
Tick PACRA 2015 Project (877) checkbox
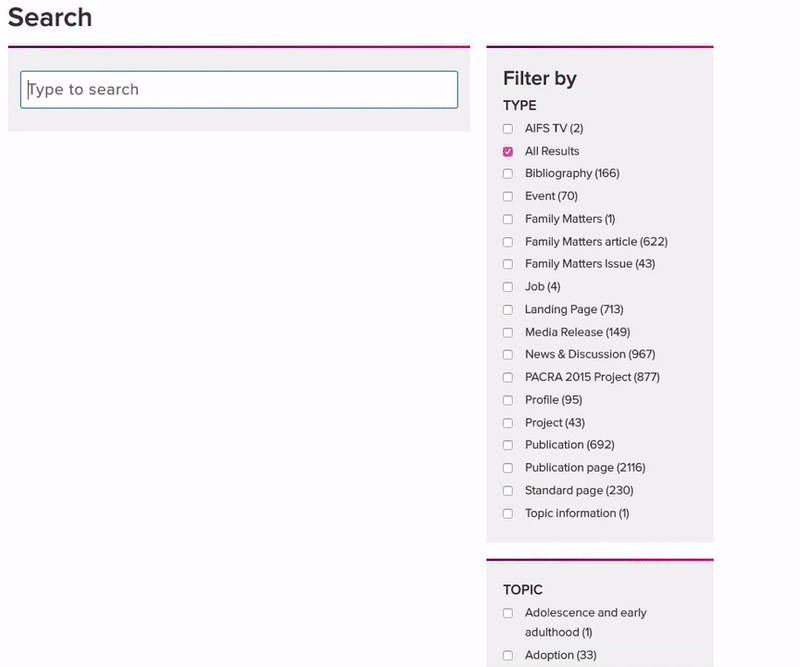[508, 378]
